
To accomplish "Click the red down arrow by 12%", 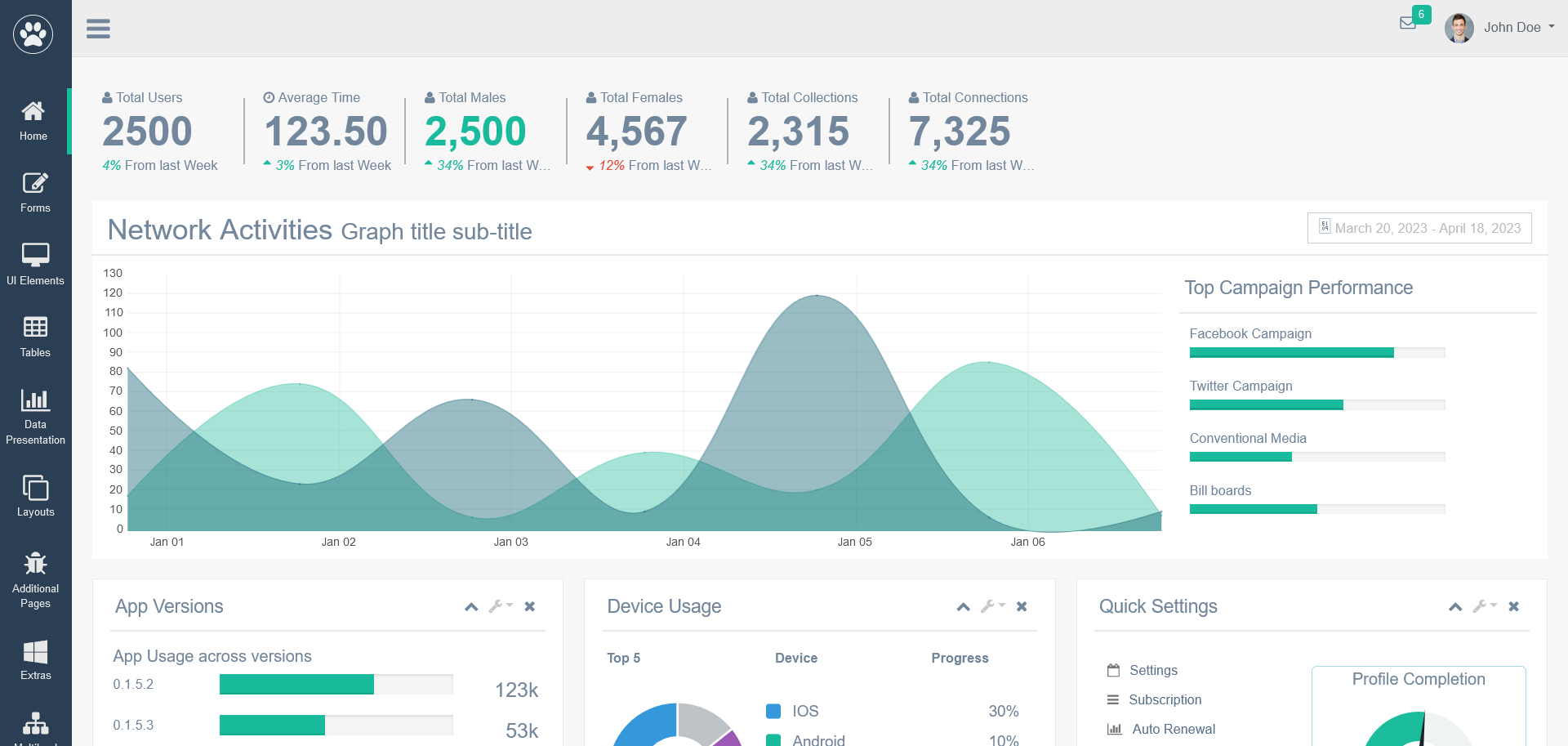I will click(x=590, y=168).
